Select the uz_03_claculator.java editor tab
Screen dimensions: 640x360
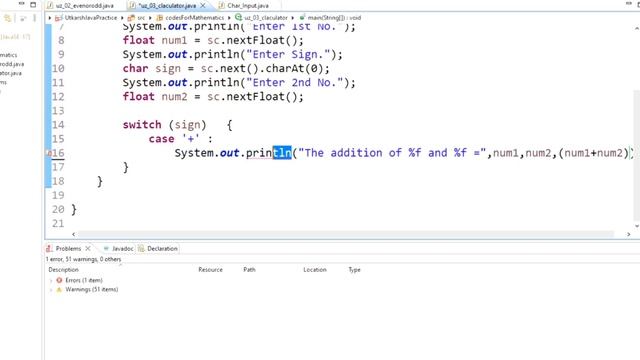tap(167, 6)
